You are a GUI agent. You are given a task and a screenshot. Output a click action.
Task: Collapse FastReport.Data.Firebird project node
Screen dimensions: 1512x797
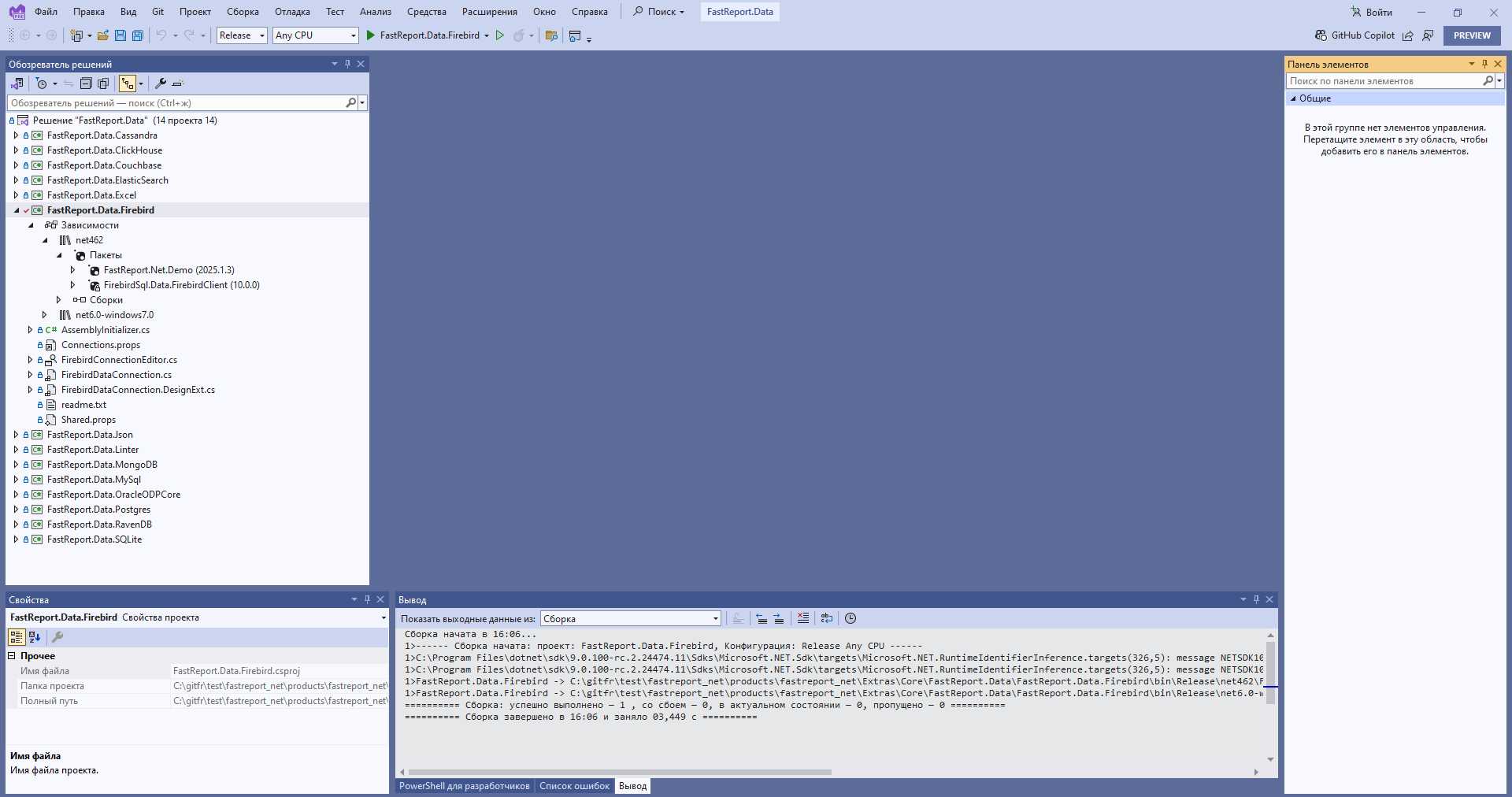[16, 210]
